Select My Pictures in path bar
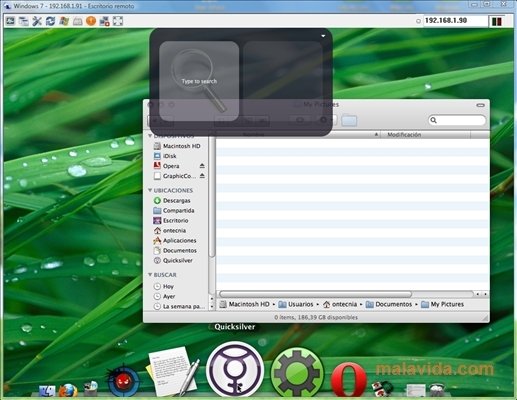The image size is (517, 400). click(442, 304)
